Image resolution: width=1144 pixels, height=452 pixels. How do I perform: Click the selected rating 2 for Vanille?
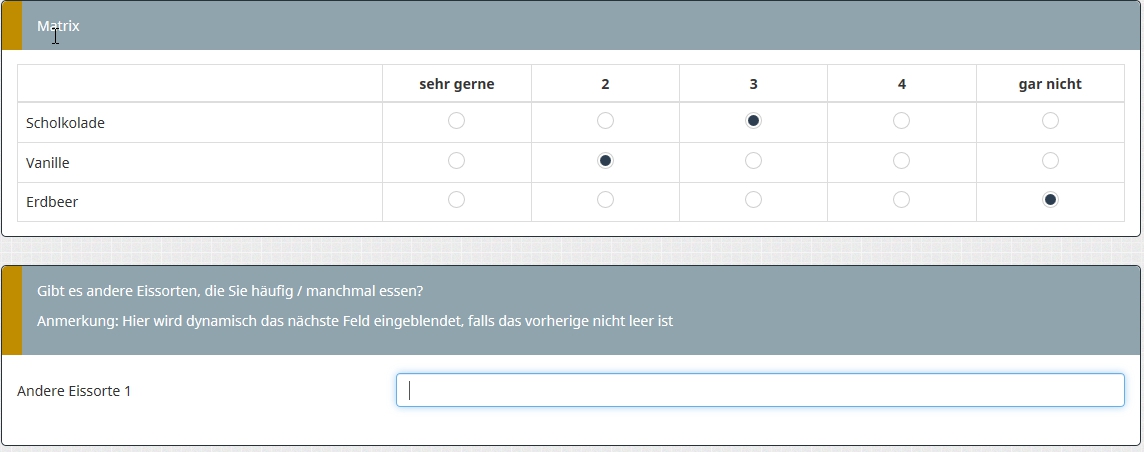click(605, 161)
